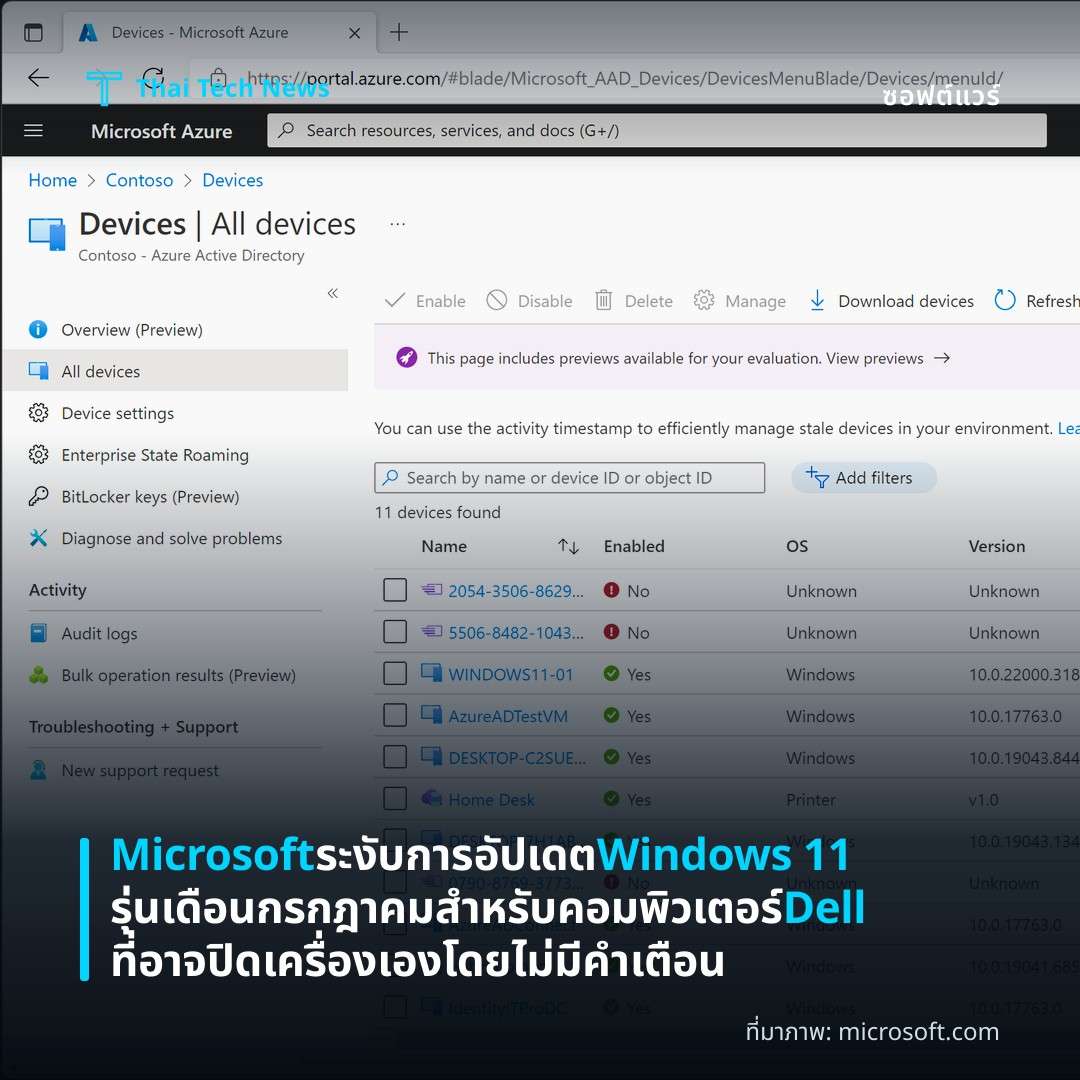The height and width of the screenshot is (1080, 1080).
Task: Click the Delete trash icon button
Action: pyautogui.click(x=634, y=301)
